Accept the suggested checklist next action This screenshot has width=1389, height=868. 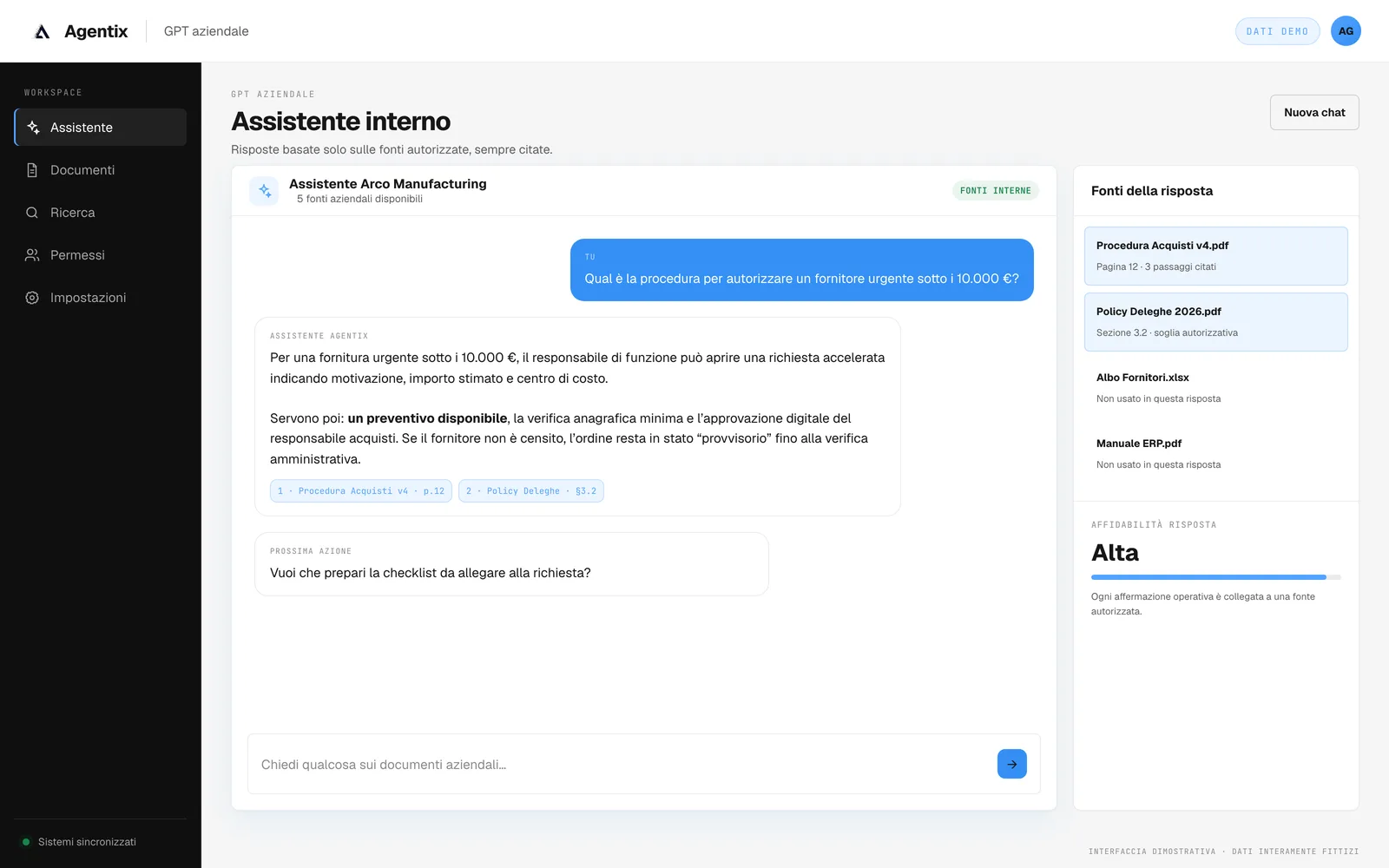[x=511, y=564]
